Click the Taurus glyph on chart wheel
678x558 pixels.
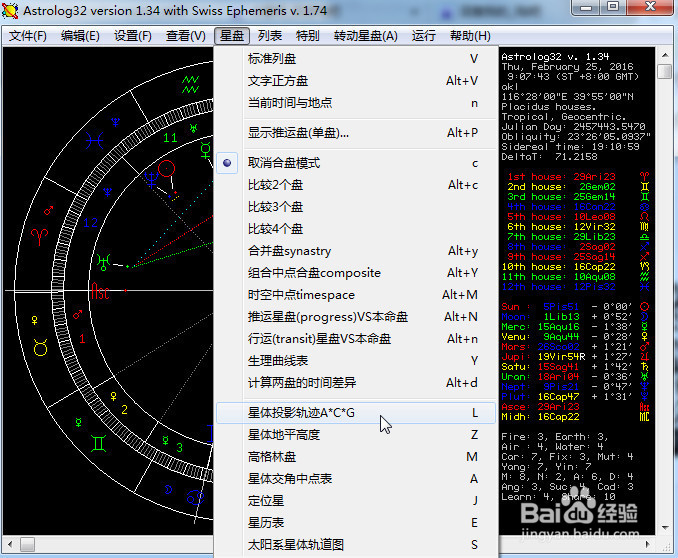click(x=41, y=347)
